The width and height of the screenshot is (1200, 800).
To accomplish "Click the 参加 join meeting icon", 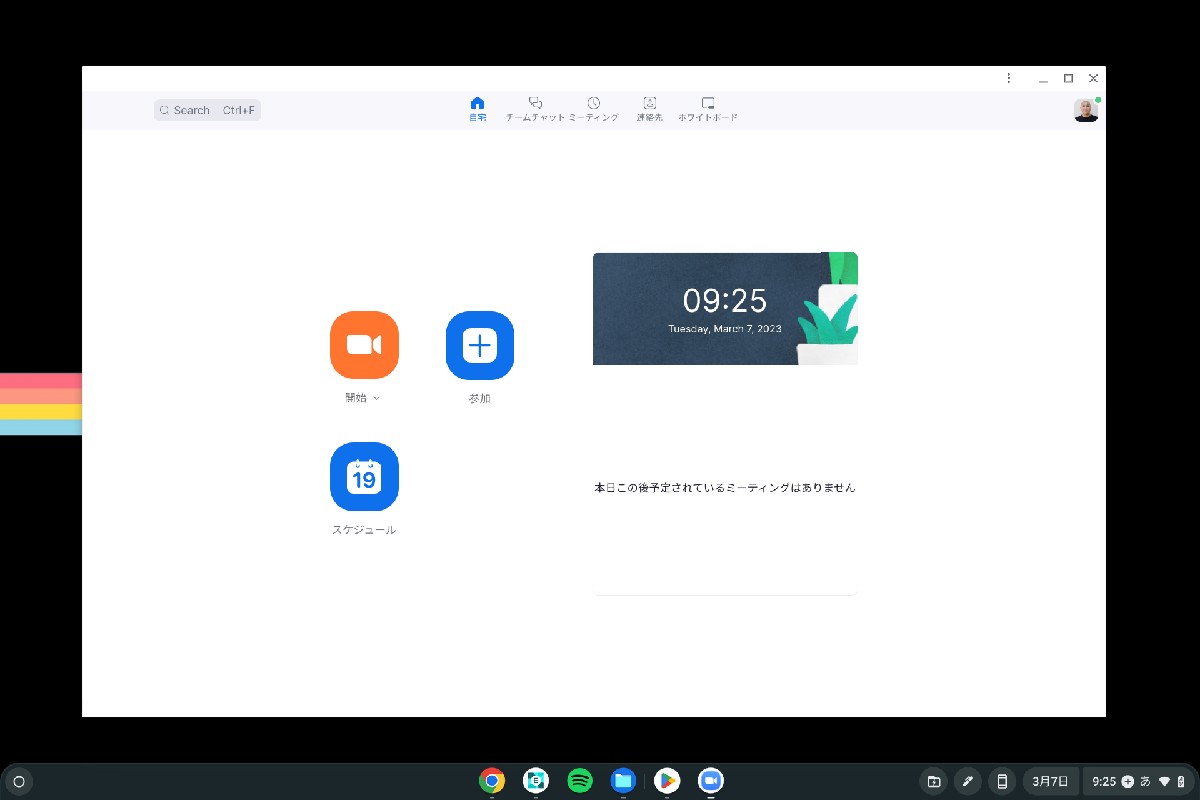I will tap(479, 344).
